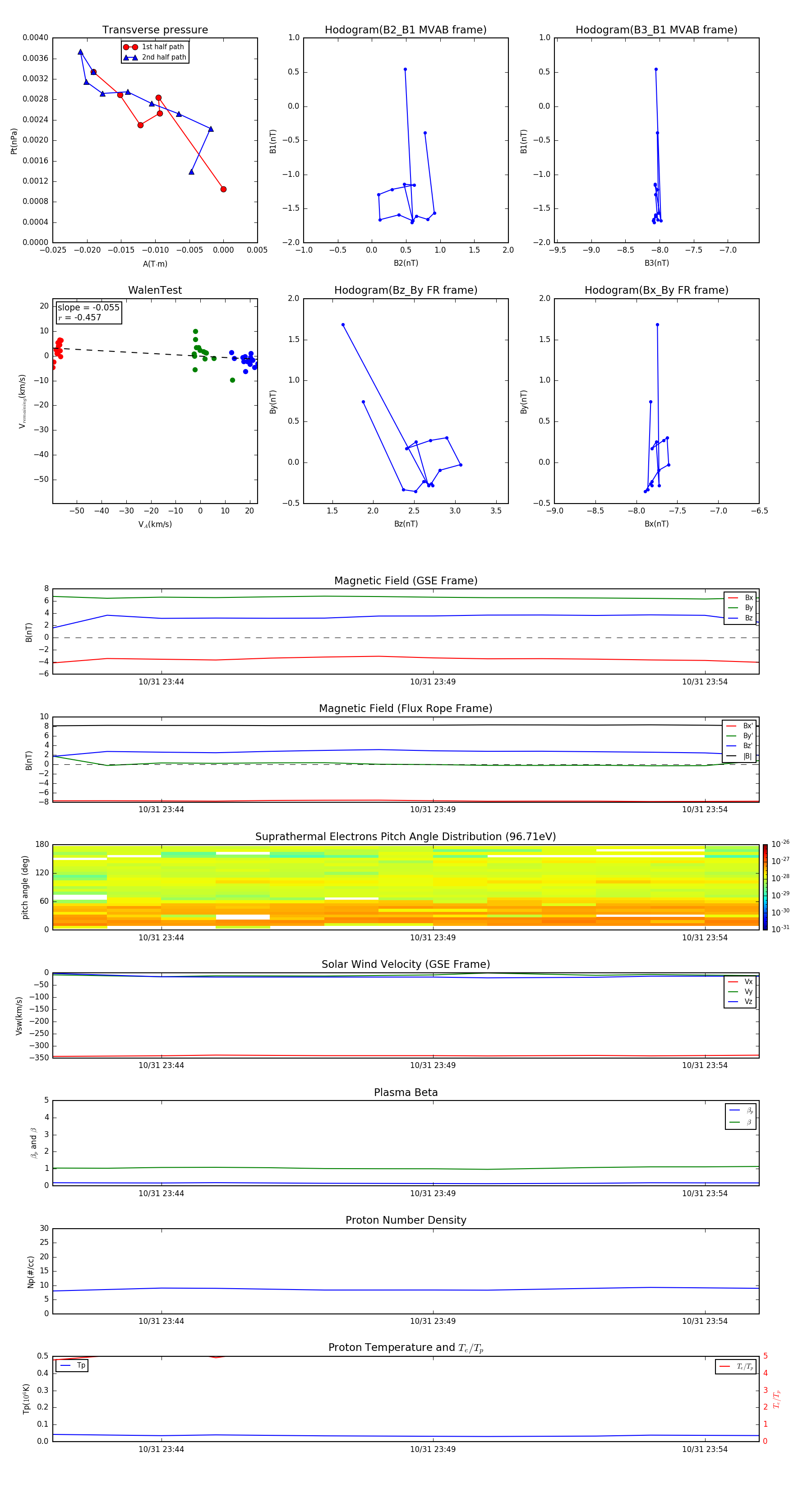Click the 'Bx(nT)' x-axis label
This screenshot has width=812, height=1489.
click(656, 524)
